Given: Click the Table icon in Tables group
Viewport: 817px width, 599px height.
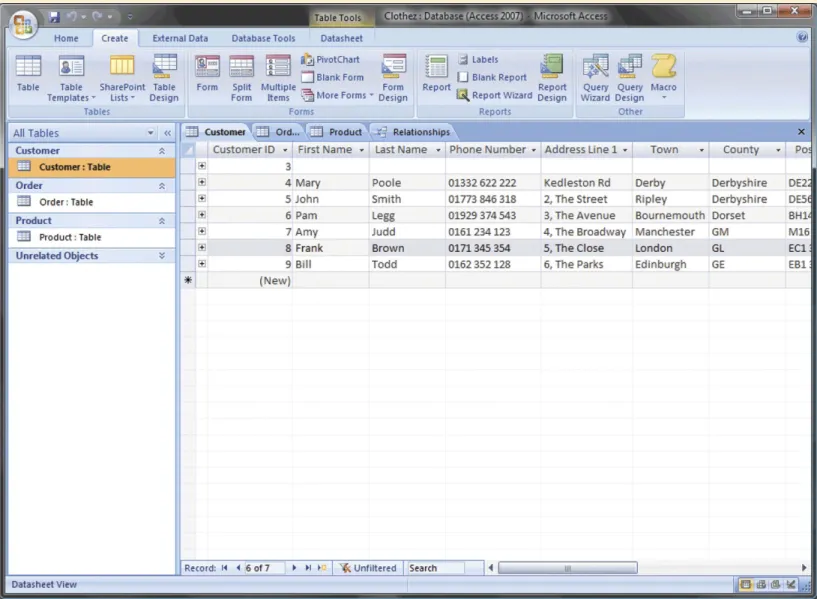Looking at the screenshot, I should 28,73.
